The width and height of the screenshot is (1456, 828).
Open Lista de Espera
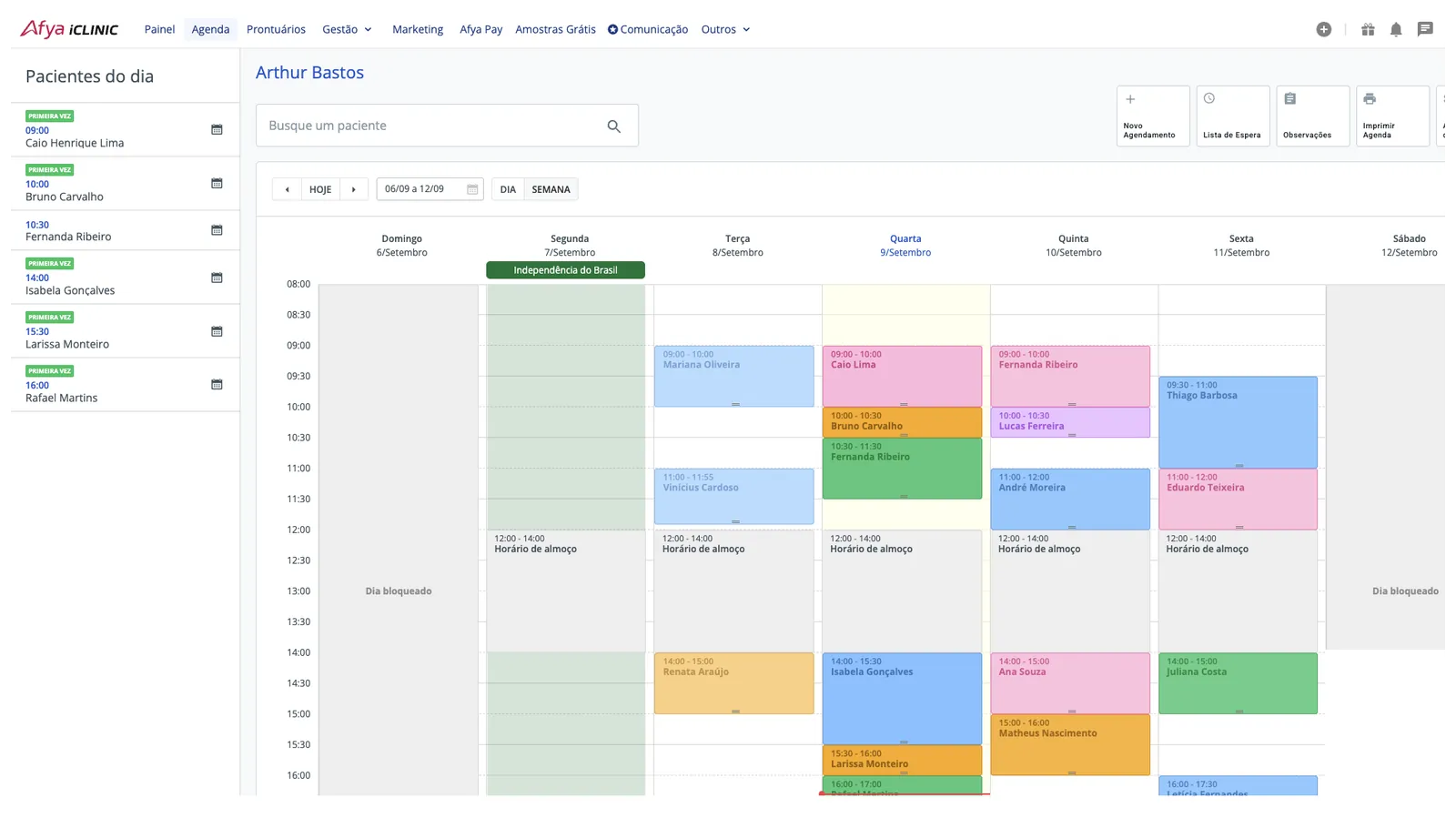(1233, 116)
